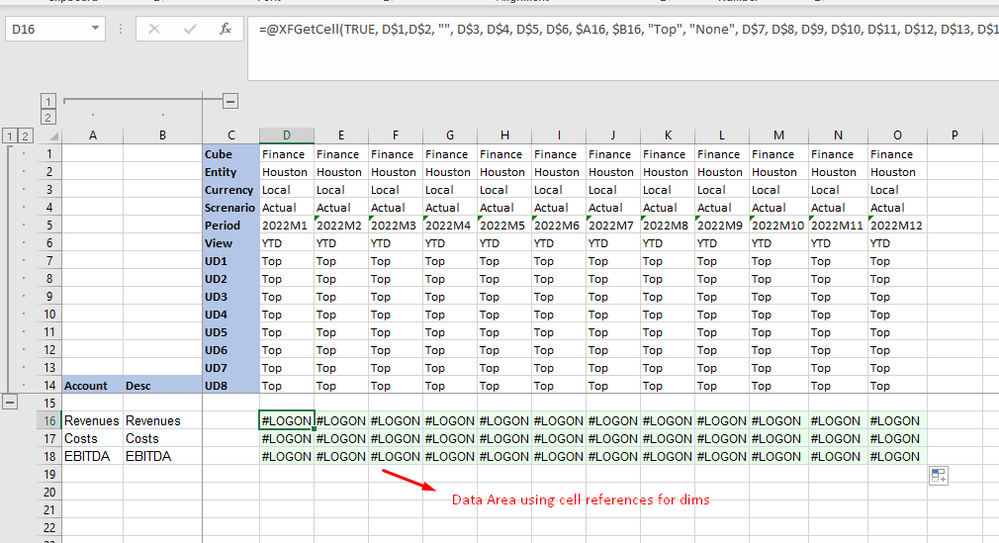Select column P header

(x=954, y=135)
